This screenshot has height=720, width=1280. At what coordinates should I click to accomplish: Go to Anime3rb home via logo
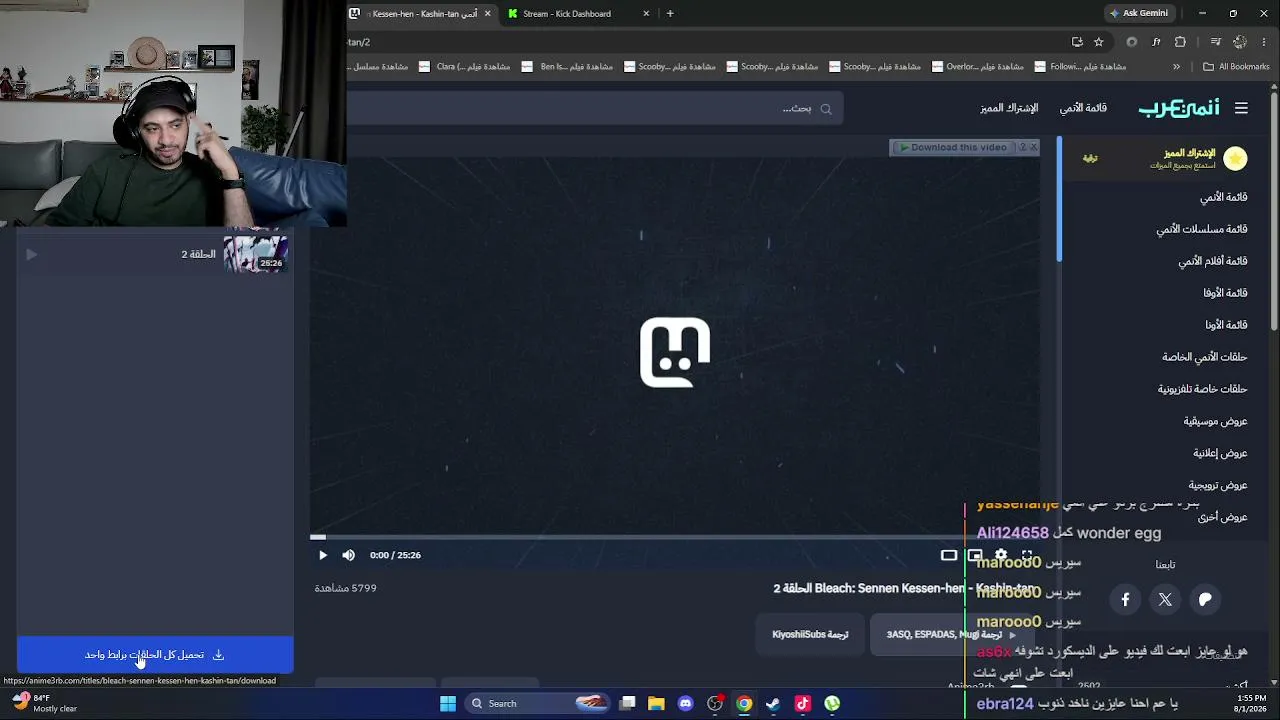1179,108
